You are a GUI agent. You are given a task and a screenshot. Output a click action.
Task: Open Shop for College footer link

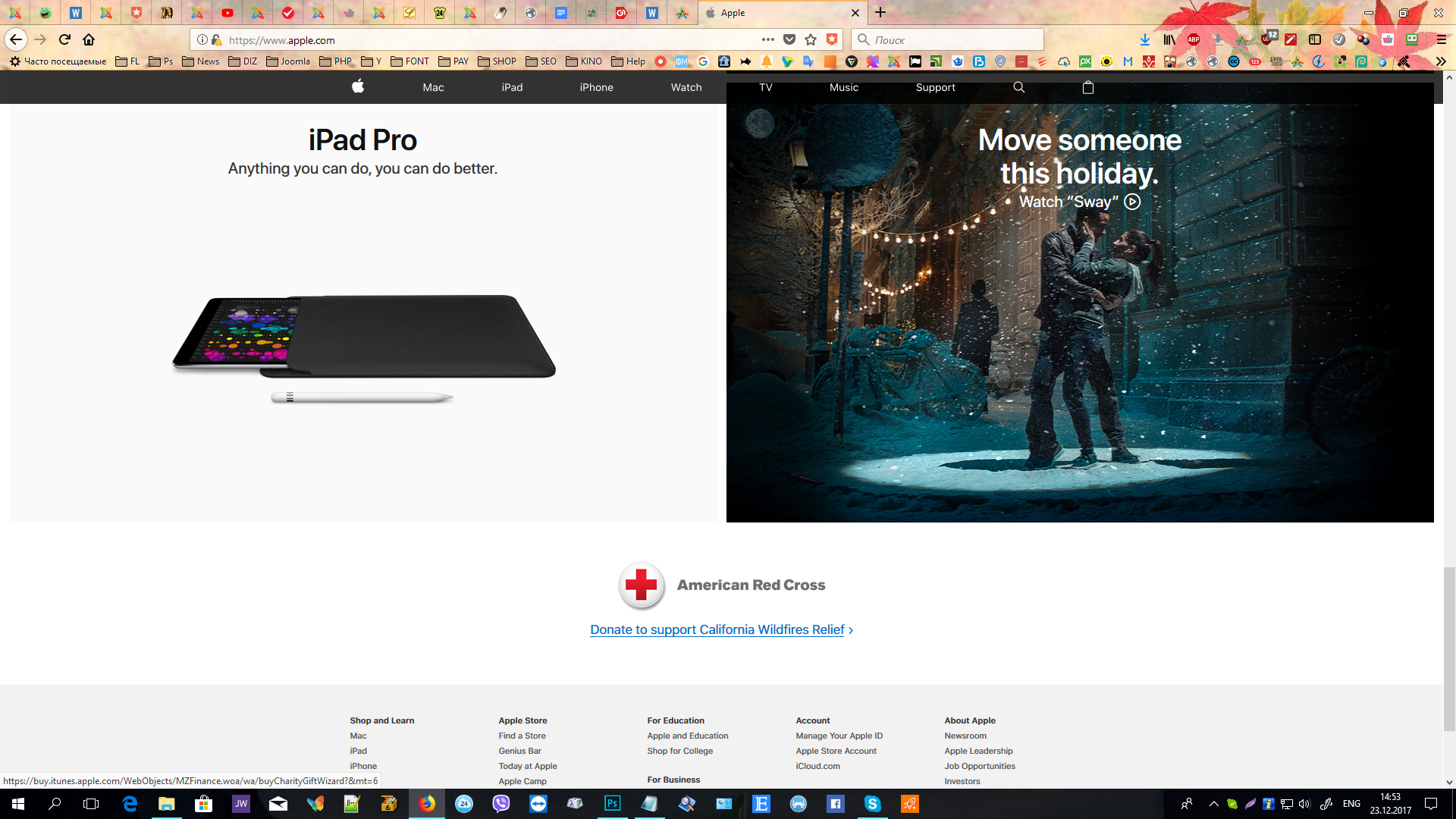pos(679,751)
